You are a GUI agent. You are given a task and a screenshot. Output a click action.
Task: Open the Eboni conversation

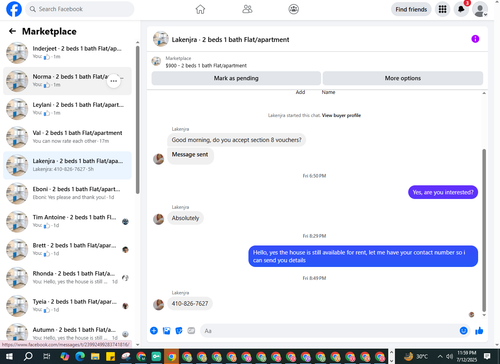click(x=67, y=193)
